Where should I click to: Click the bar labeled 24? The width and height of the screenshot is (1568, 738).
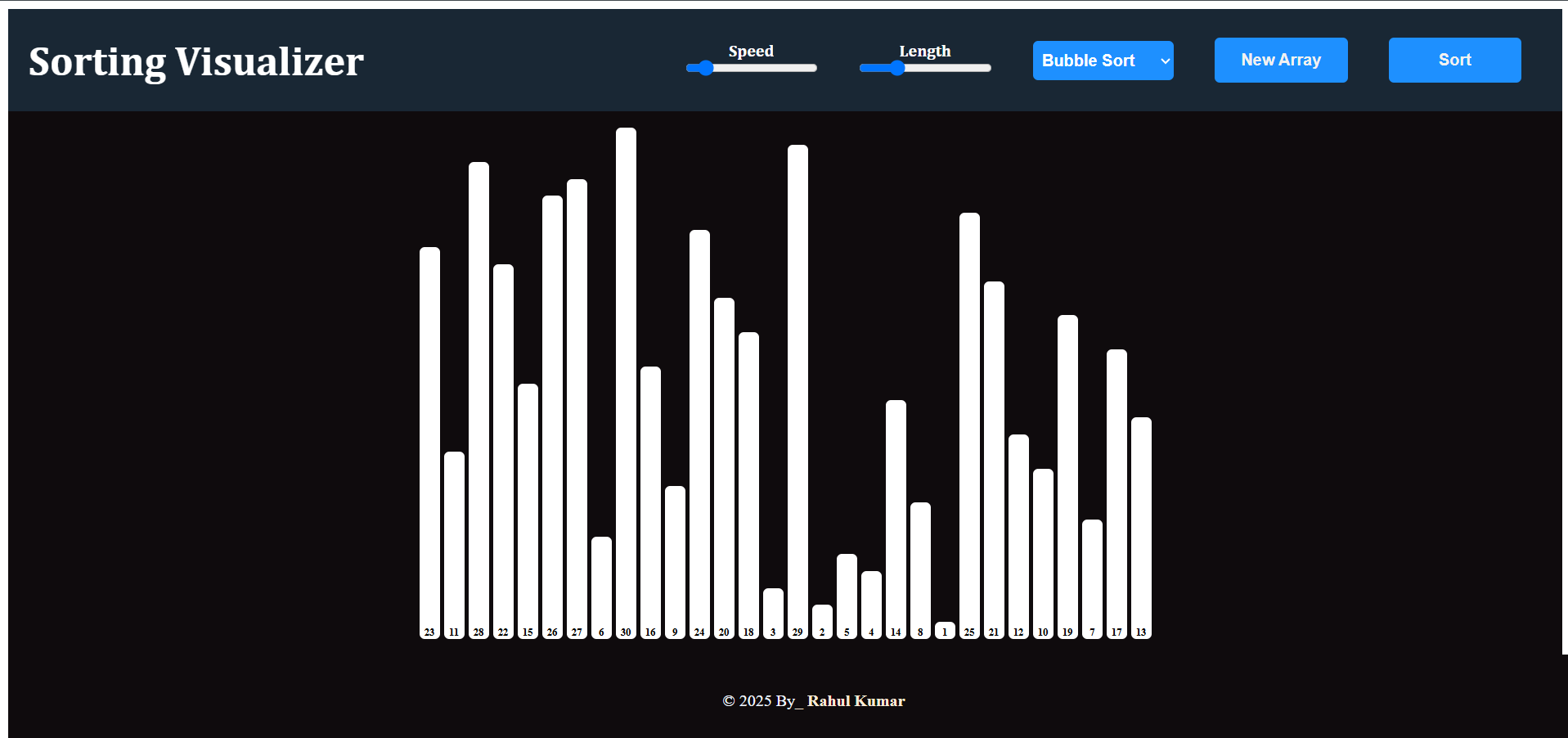(699, 434)
